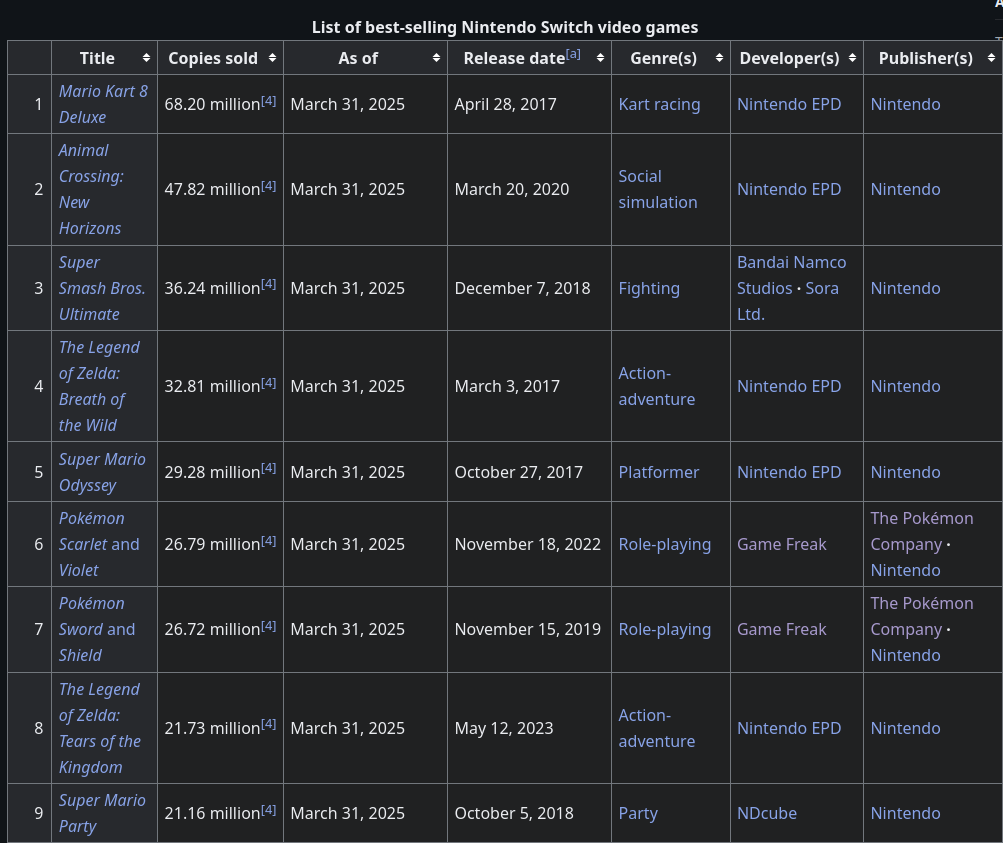The image size is (1003, 843).
Task: Select the 26.72 million copies sold cell
Action: tap(220, 629)
